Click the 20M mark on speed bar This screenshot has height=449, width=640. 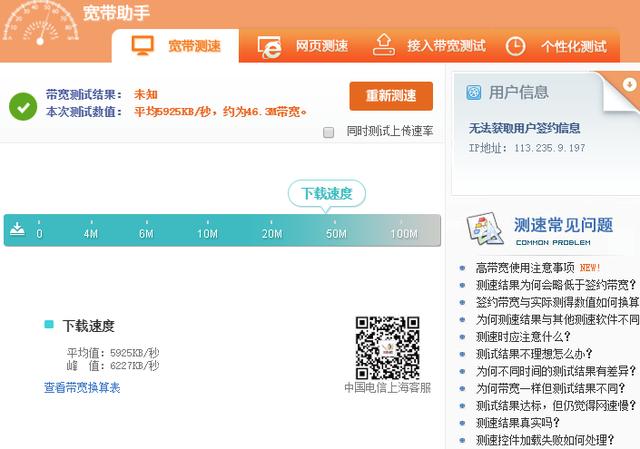[272, 233]
